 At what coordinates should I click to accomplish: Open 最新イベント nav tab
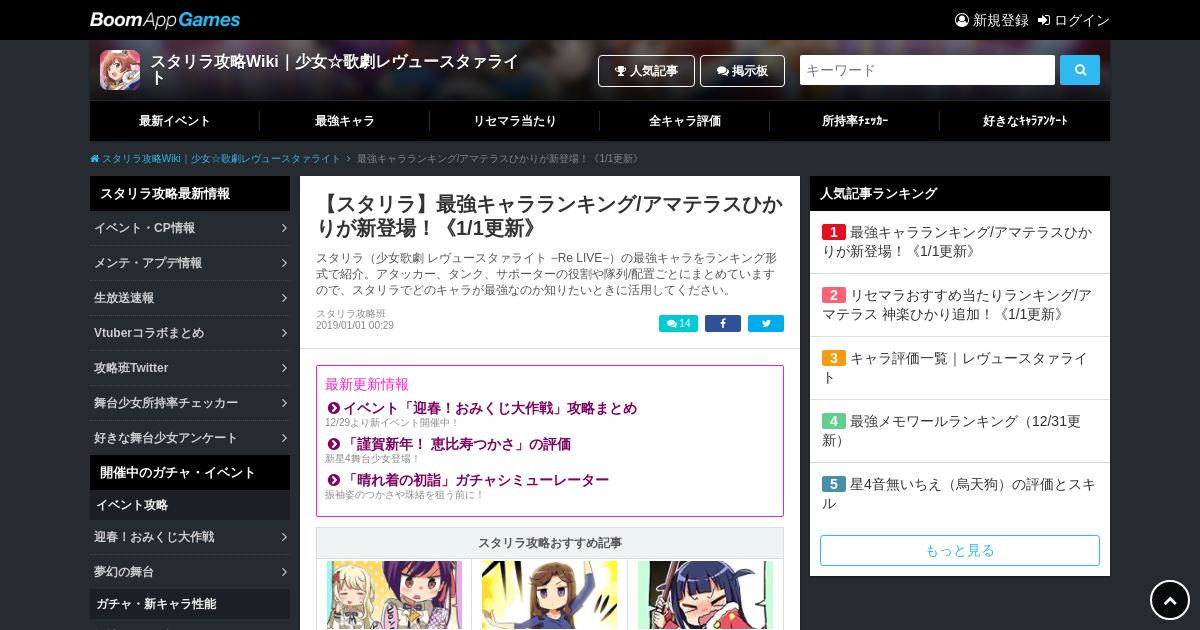click(175, 121)
